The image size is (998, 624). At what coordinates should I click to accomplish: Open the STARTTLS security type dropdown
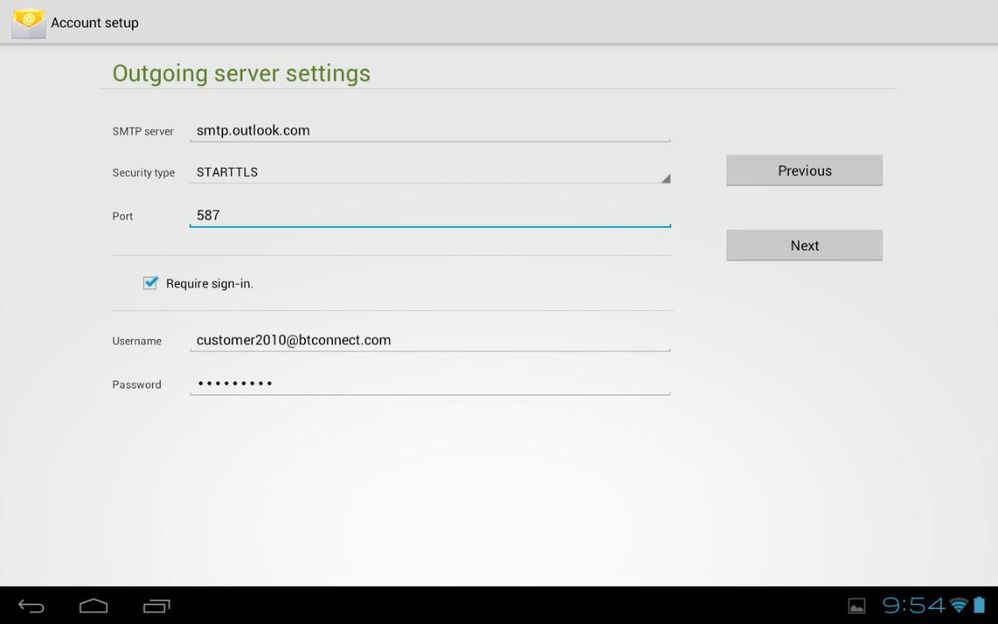(429, 172)
